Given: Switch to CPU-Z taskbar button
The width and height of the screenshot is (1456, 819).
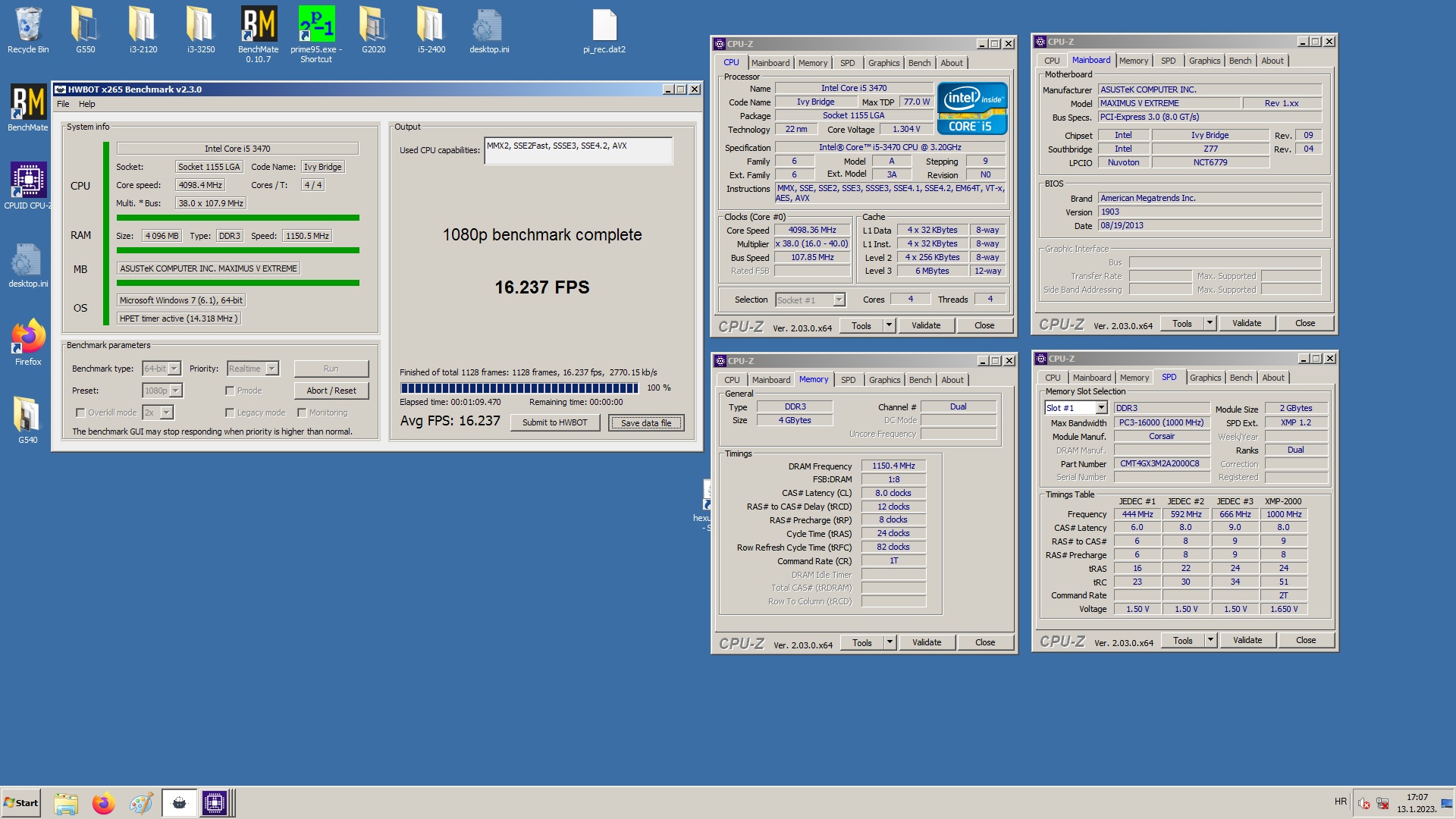Looking at the screenshot, I should [x=215, y=803].
